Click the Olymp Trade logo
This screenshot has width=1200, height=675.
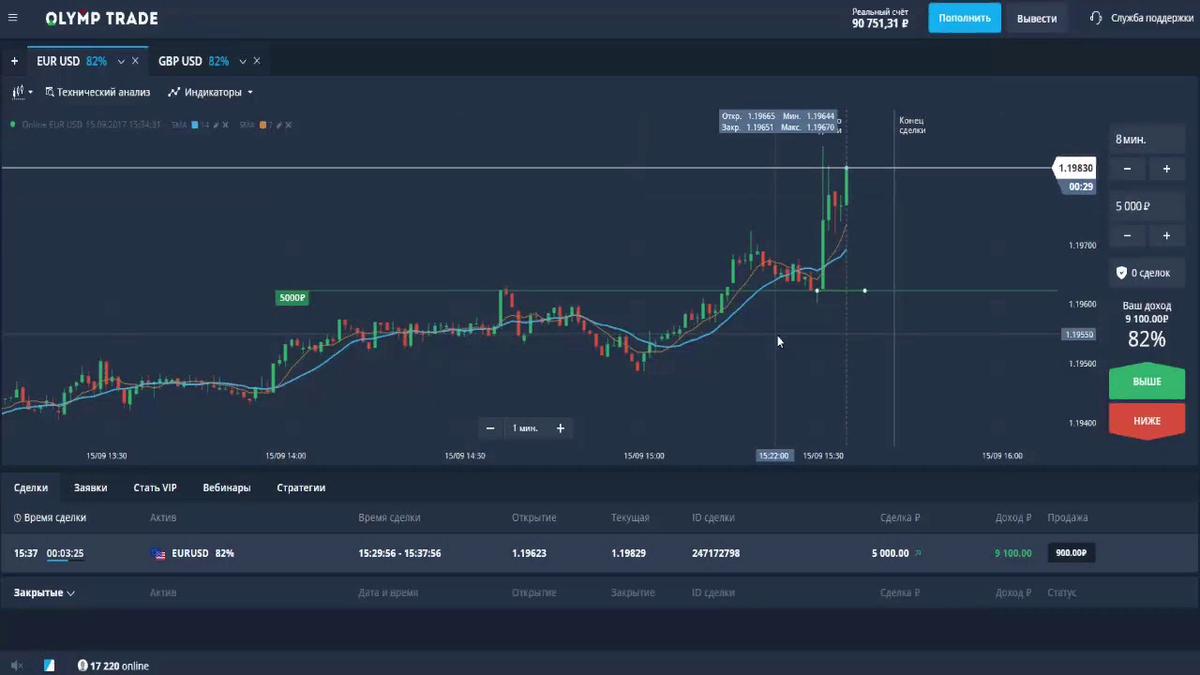pyautogui.click(x=101, y=18)
